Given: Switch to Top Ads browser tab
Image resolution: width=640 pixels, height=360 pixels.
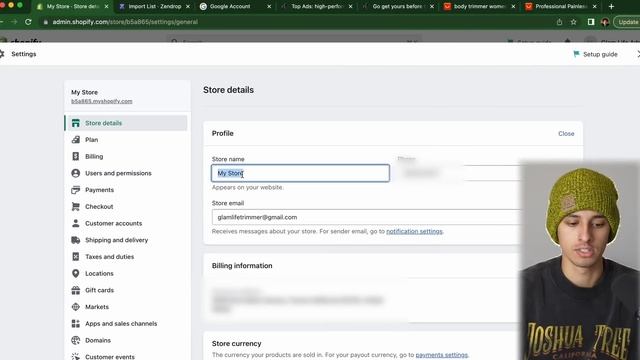Looking at the screenshot, I should [317, 7].
